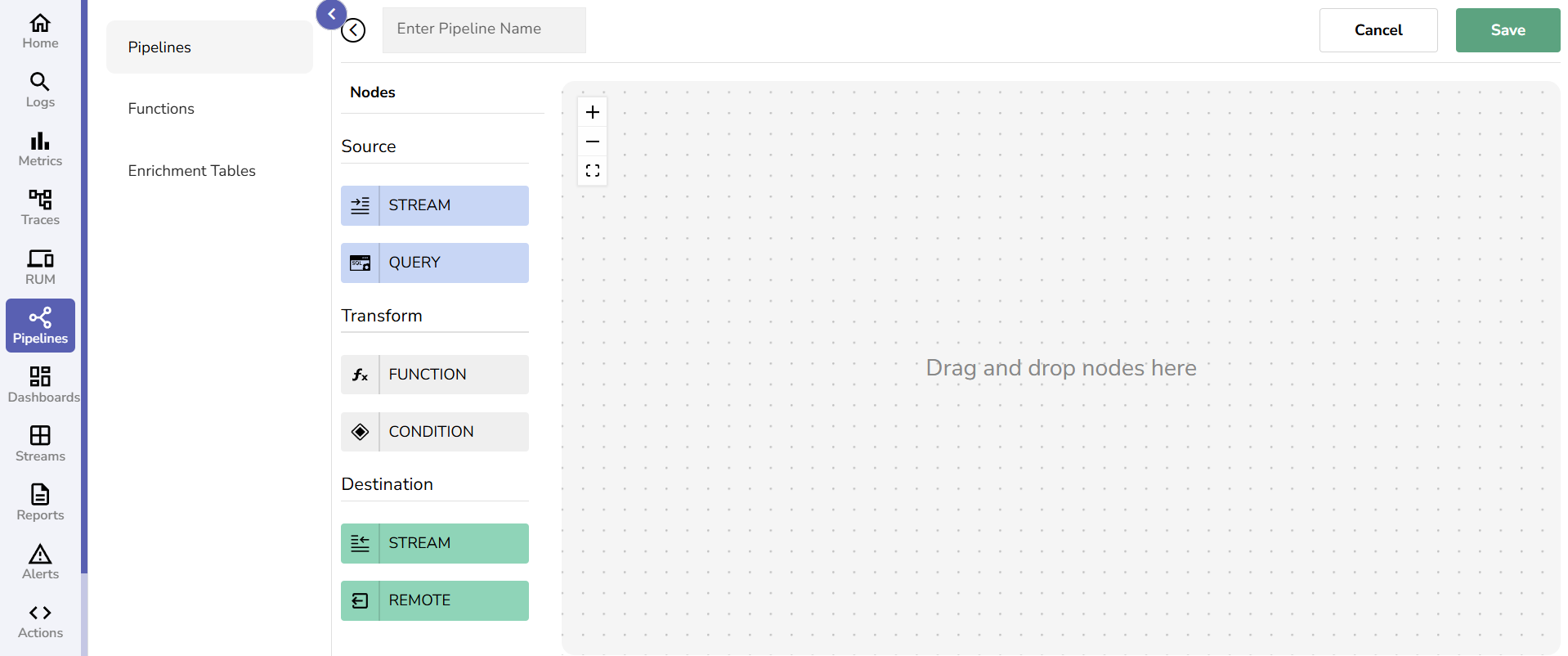This screenshot has width=1568, height=656.
Task: Select the Logs icon in the sidebar
Action: (x=39, y=90)
